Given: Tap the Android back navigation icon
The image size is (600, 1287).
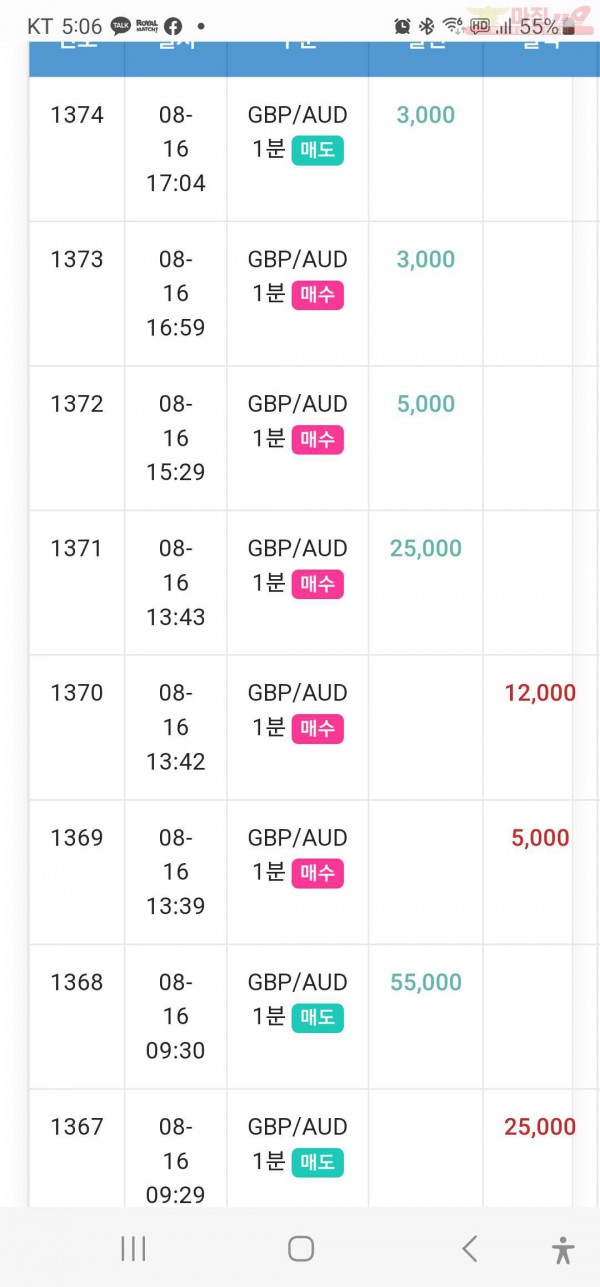Looking at the screenshot, I should pyautogui.click(x=470, y=1248).
